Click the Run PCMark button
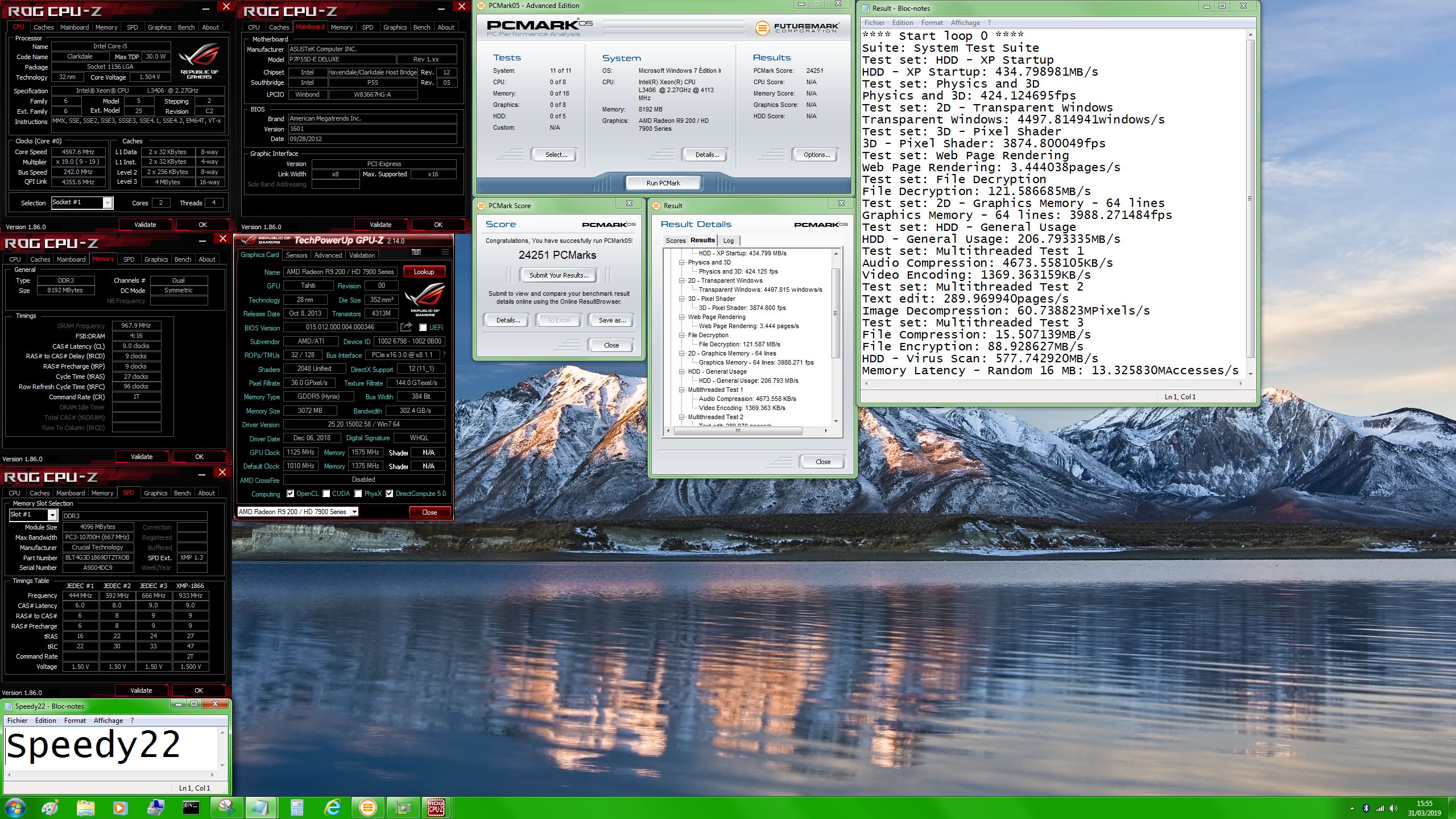Image resolution: width=1456 pixels, height=819 pixels. pyautogui.click(x=663, y=183)
